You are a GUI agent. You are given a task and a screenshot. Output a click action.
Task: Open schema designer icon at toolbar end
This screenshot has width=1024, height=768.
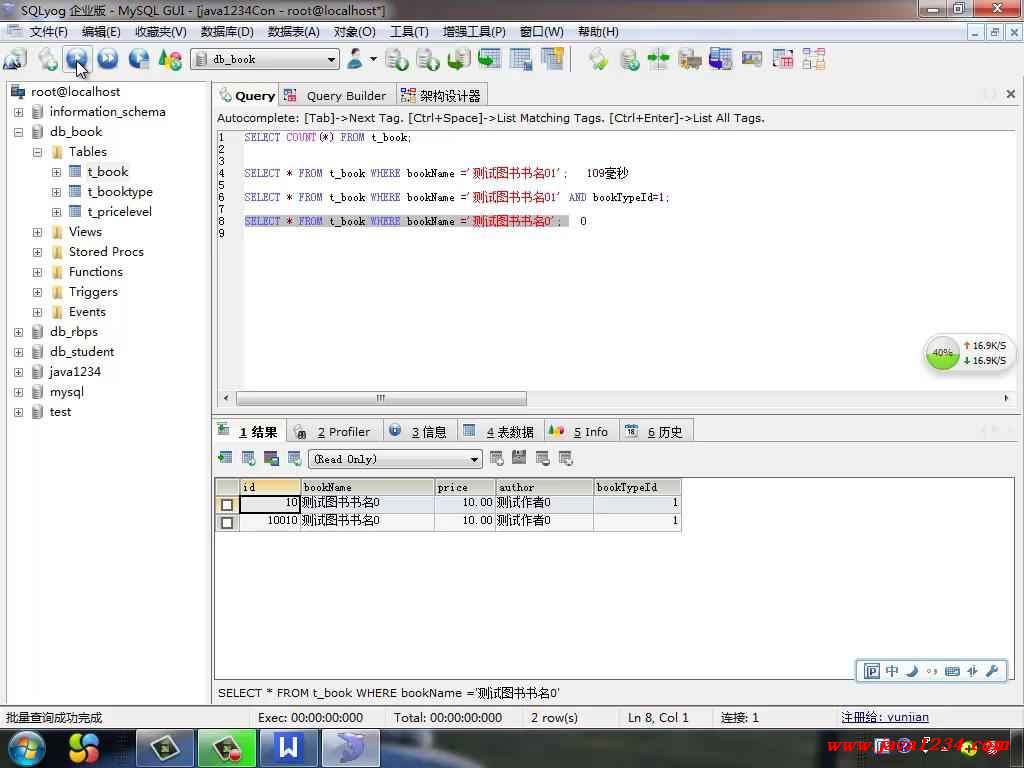[814, 59]
